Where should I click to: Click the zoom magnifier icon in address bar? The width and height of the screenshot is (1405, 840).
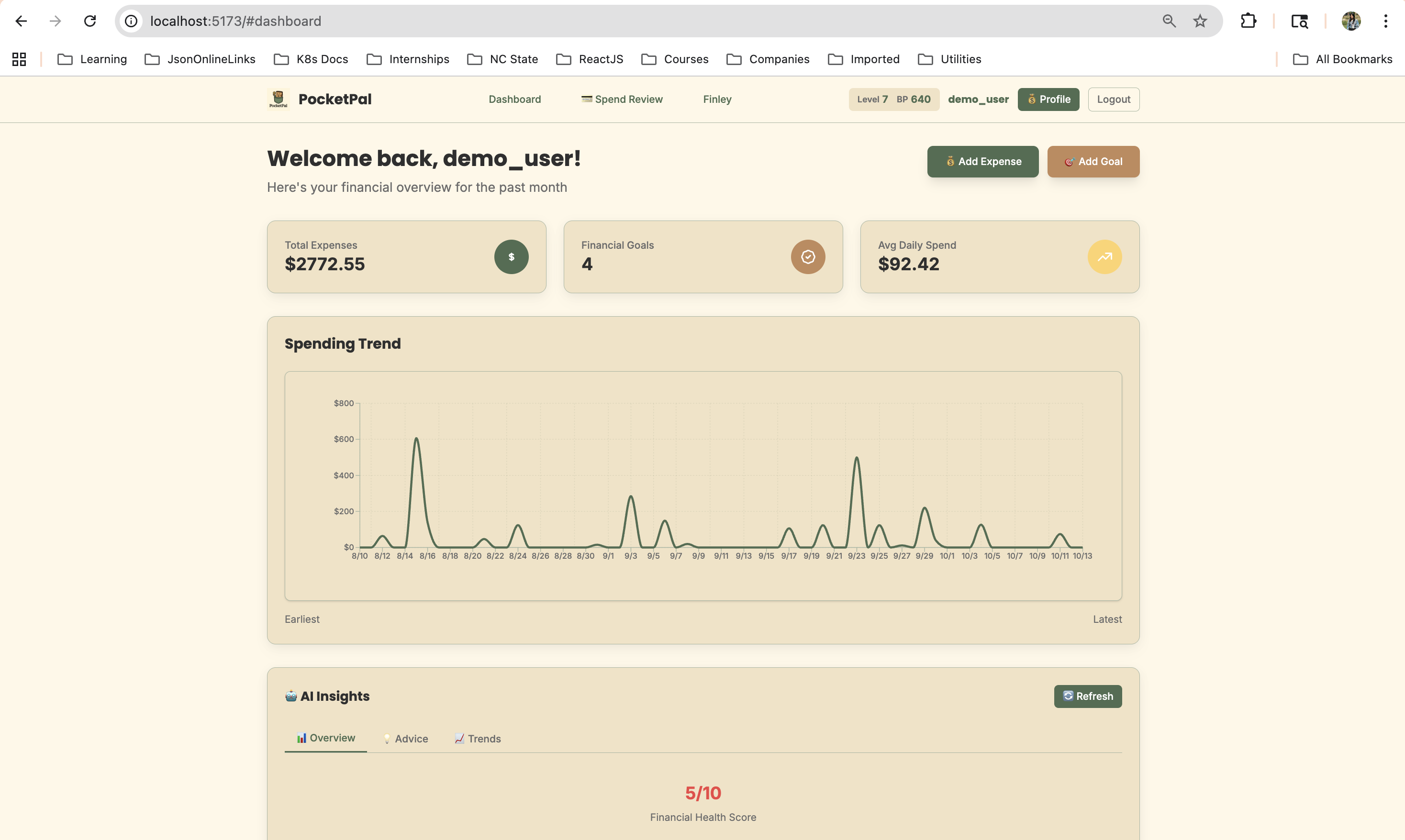1169,21
